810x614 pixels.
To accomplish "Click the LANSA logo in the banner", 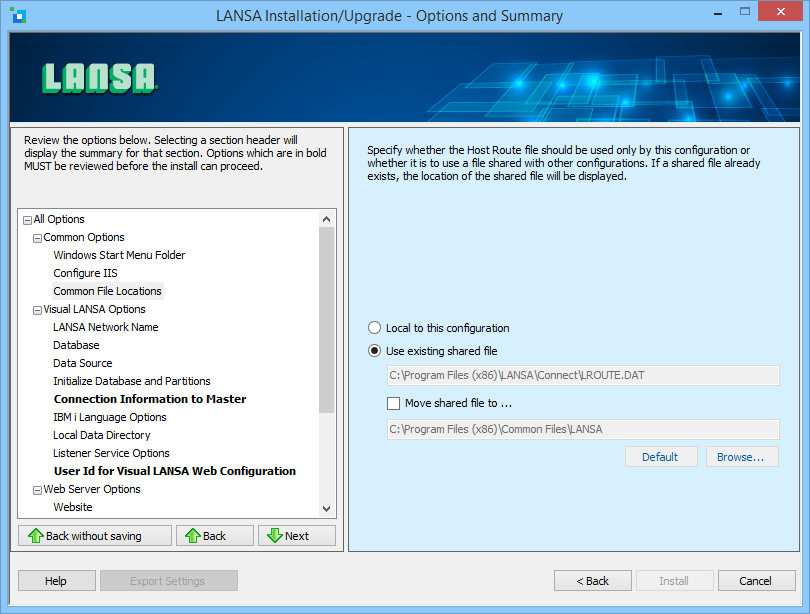I will tap(100, 79).
